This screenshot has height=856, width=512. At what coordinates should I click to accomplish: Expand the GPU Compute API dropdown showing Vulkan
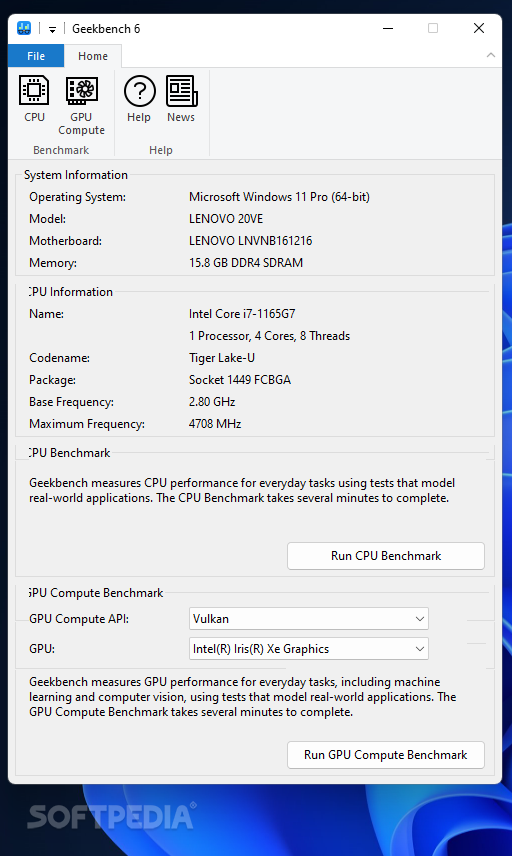coord(309,619)
